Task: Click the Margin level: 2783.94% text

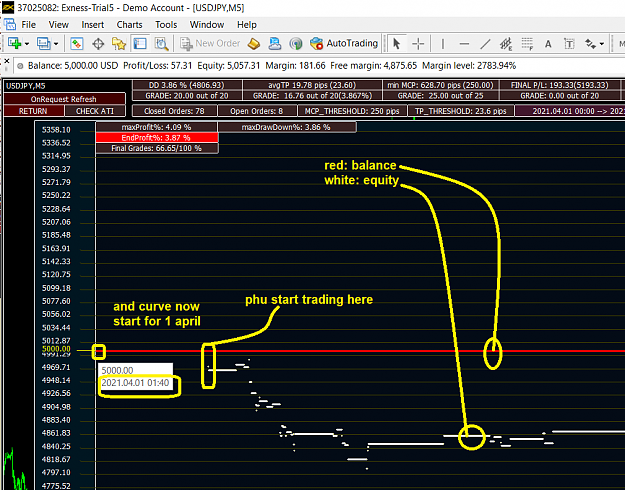Action: [x=469, y=66]
